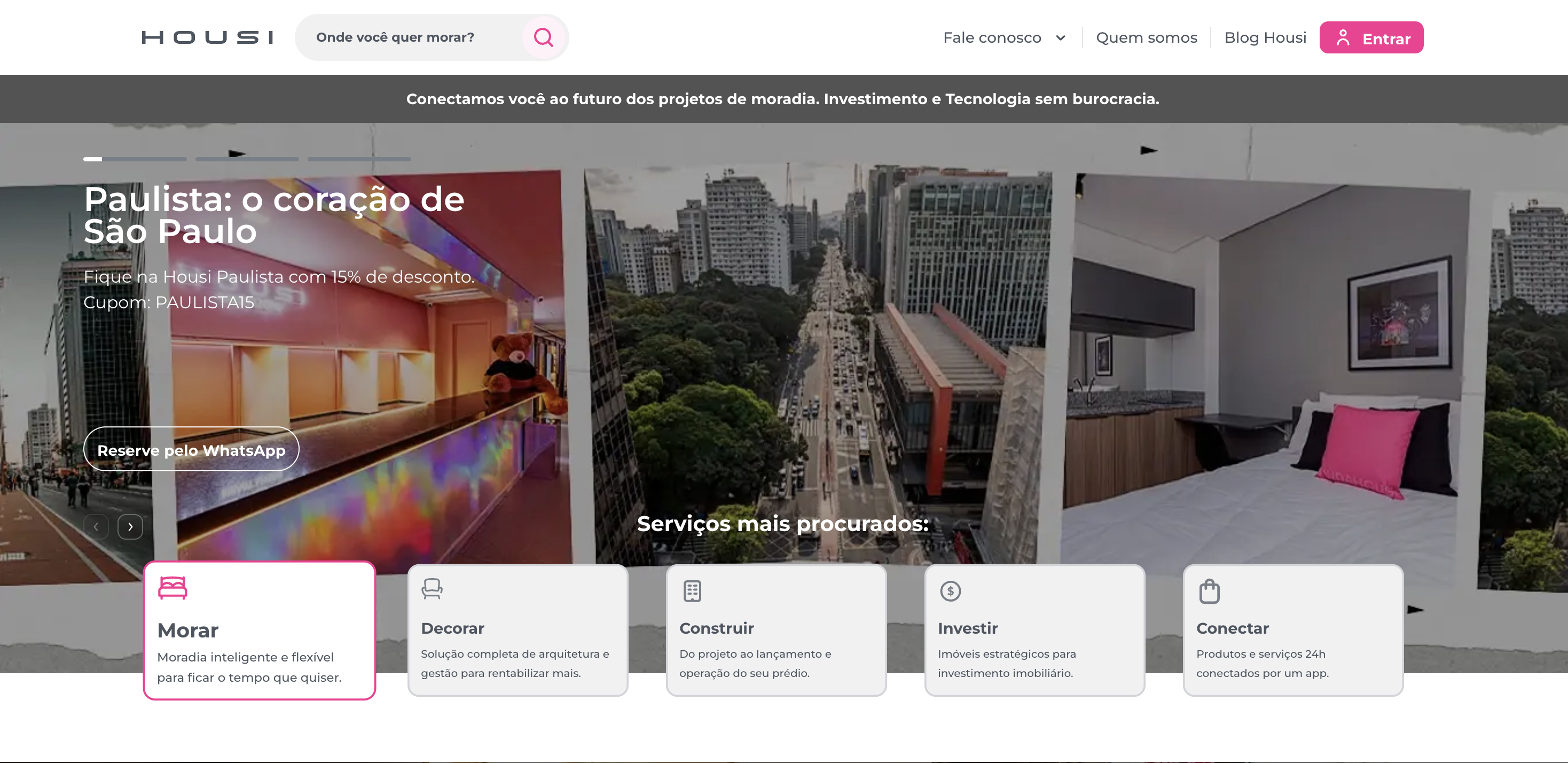The width and height of the screenshot is (1568, 763).
Task: Jump to third carousel slide indicator
Action: point(359,159)
